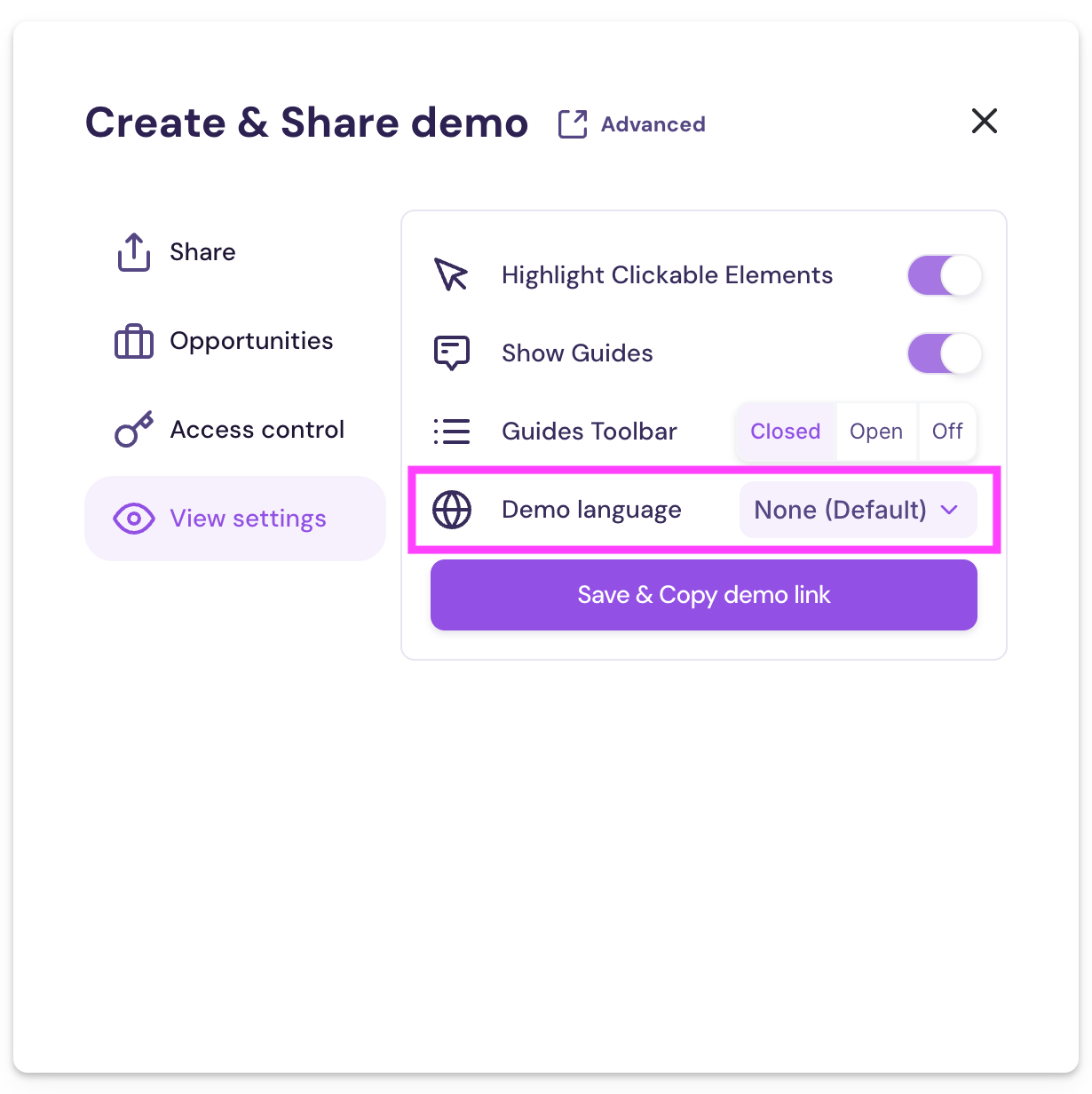The height and width of the screenshot is (1094, 1092).
Task: Turn off the Show Guides toggle
Action: (x=944, y=353)
